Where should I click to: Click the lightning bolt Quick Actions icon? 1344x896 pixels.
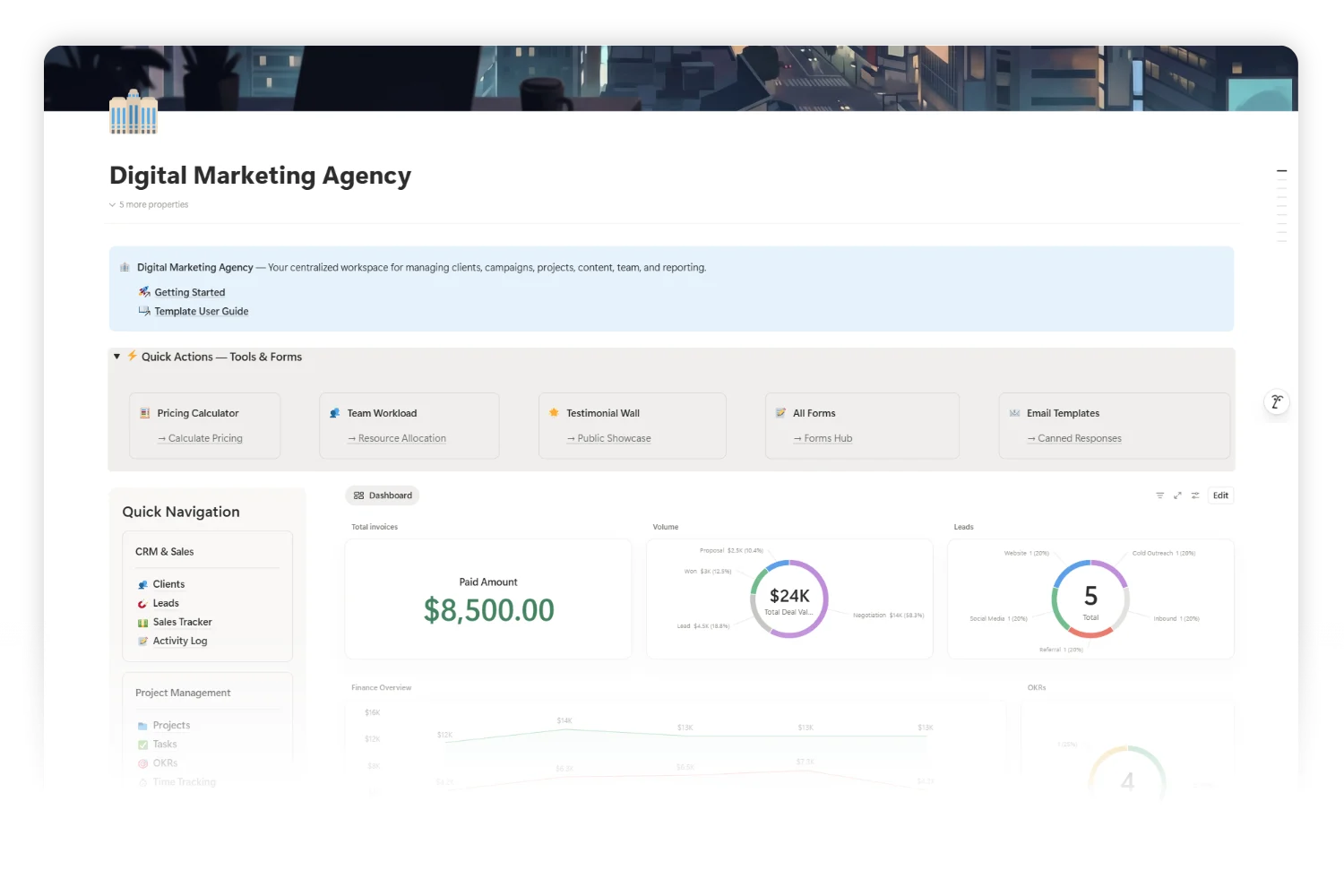132,356
